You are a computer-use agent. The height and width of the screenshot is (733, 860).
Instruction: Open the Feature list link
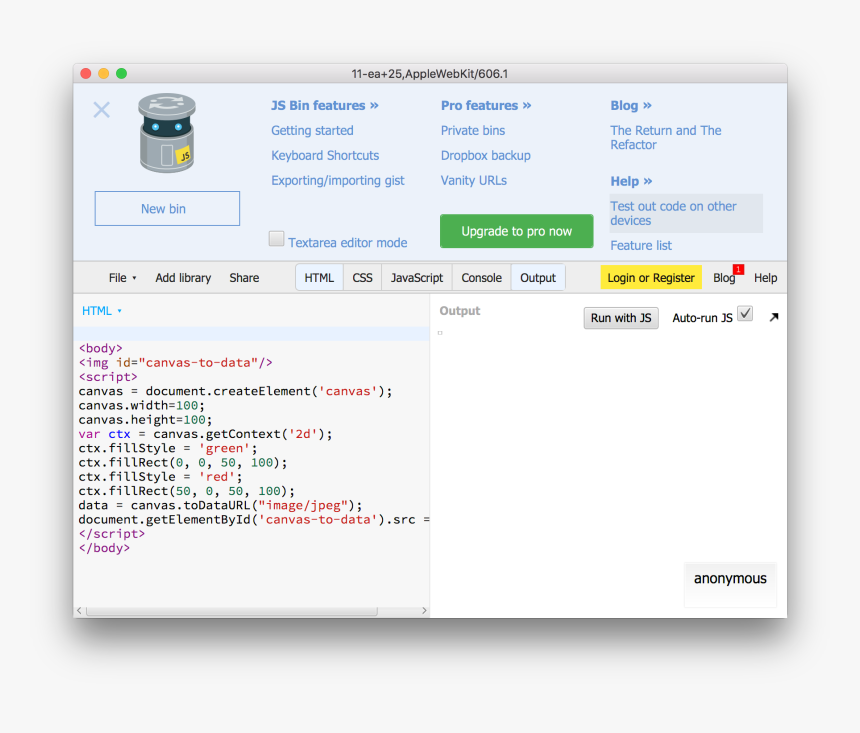[x=641, y=245]
